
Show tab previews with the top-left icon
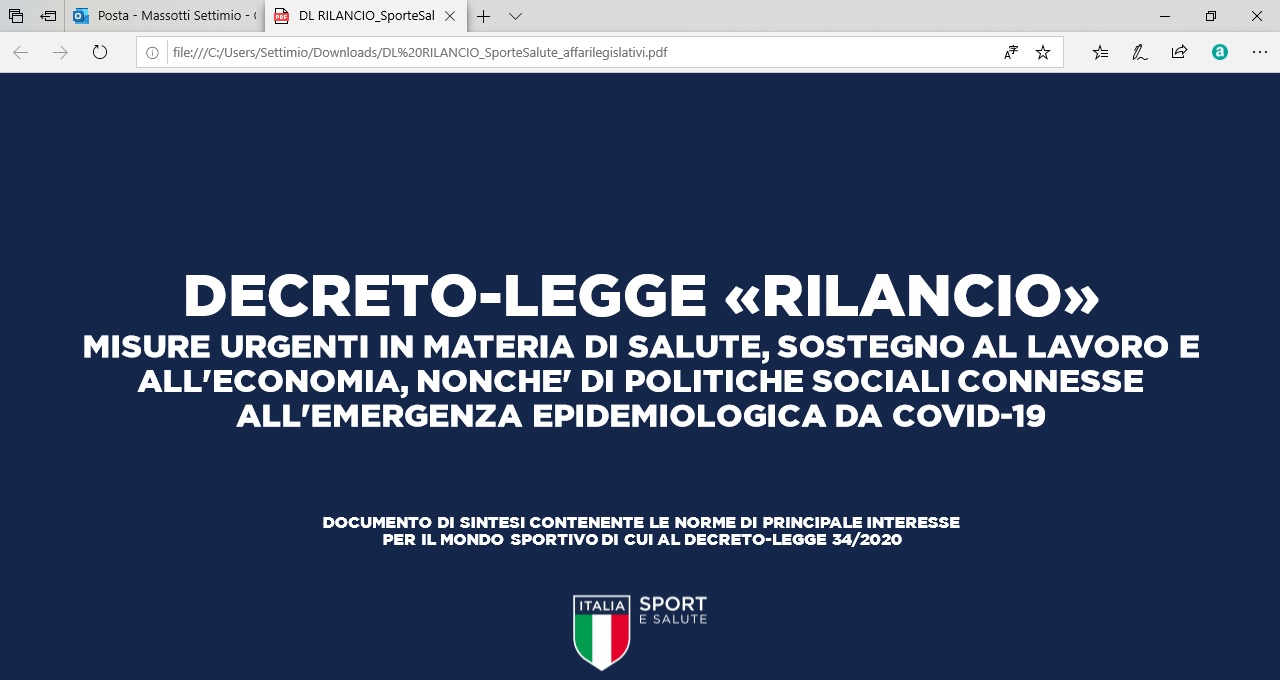click(x=14, y=16)
